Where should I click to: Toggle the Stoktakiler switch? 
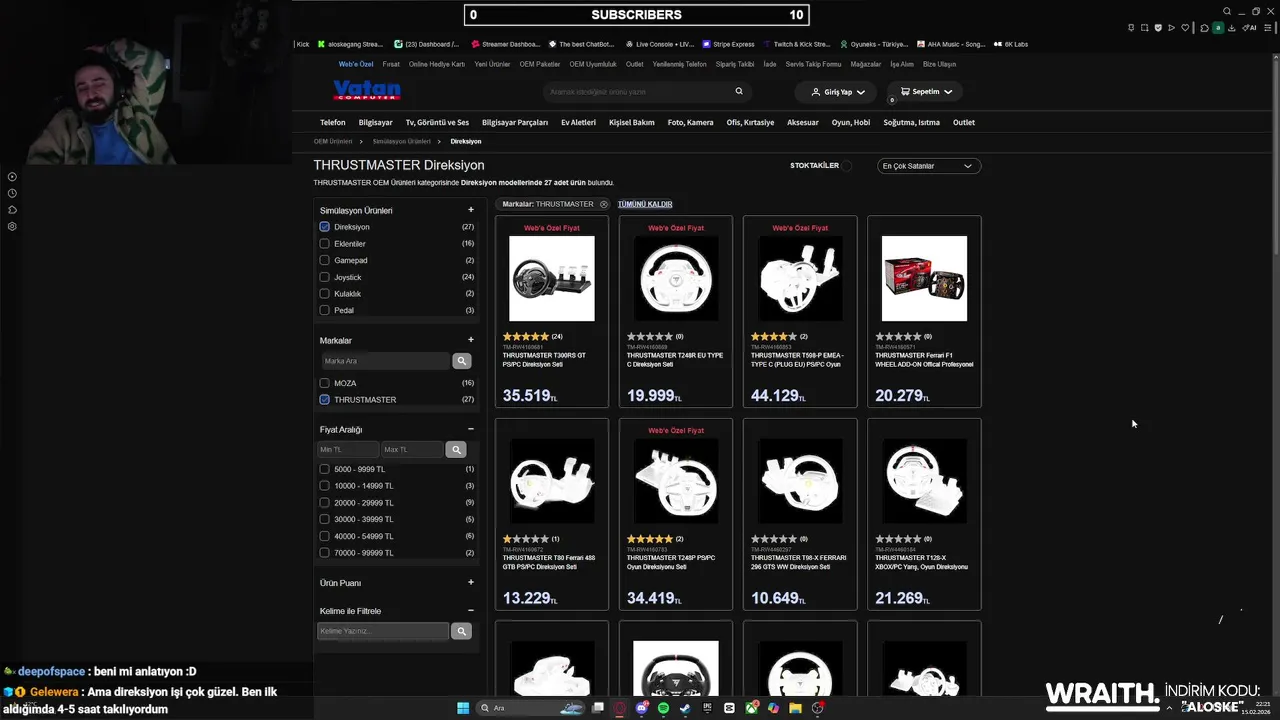847,166
